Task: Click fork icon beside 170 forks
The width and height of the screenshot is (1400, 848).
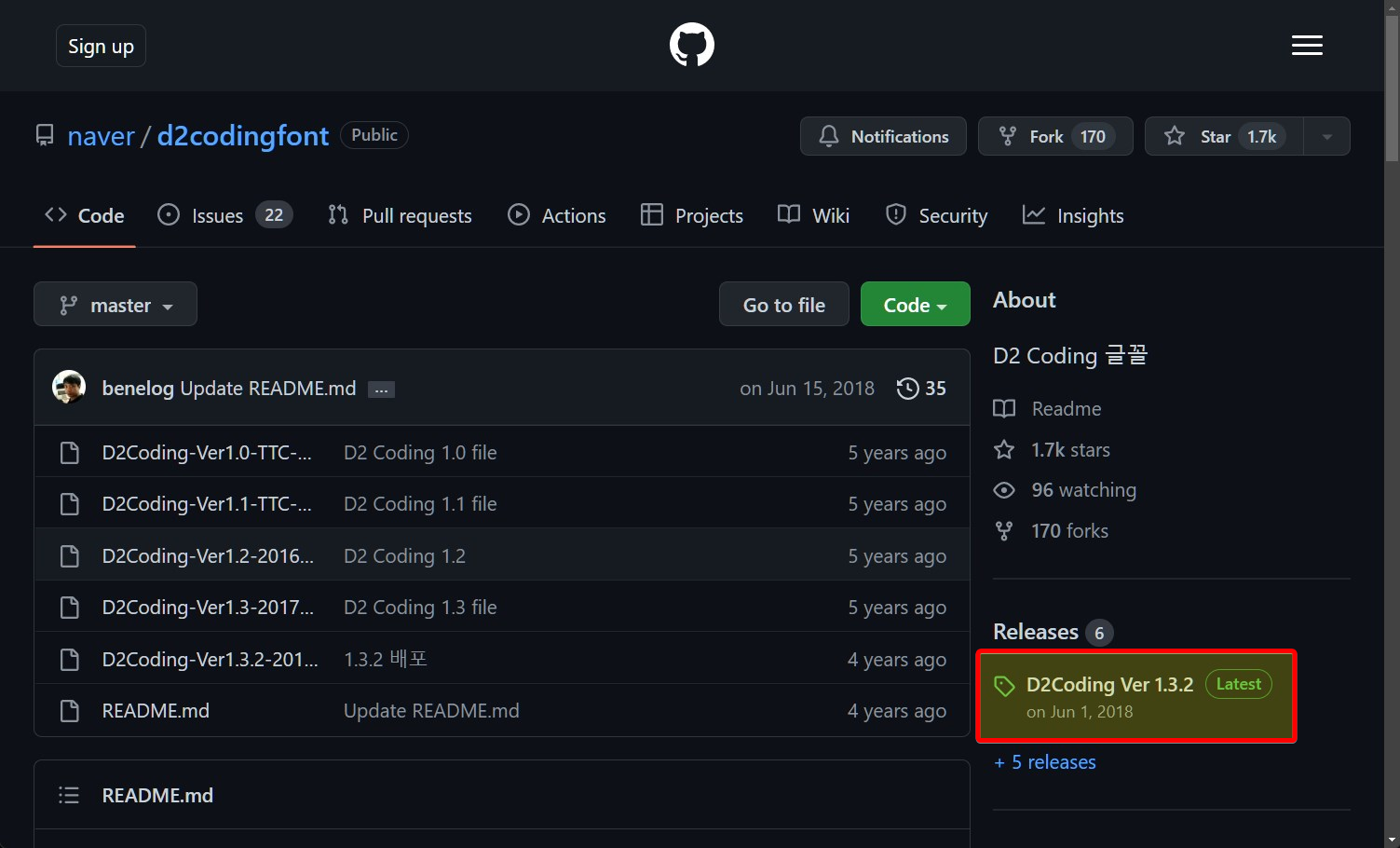Action: (1004, 531)
